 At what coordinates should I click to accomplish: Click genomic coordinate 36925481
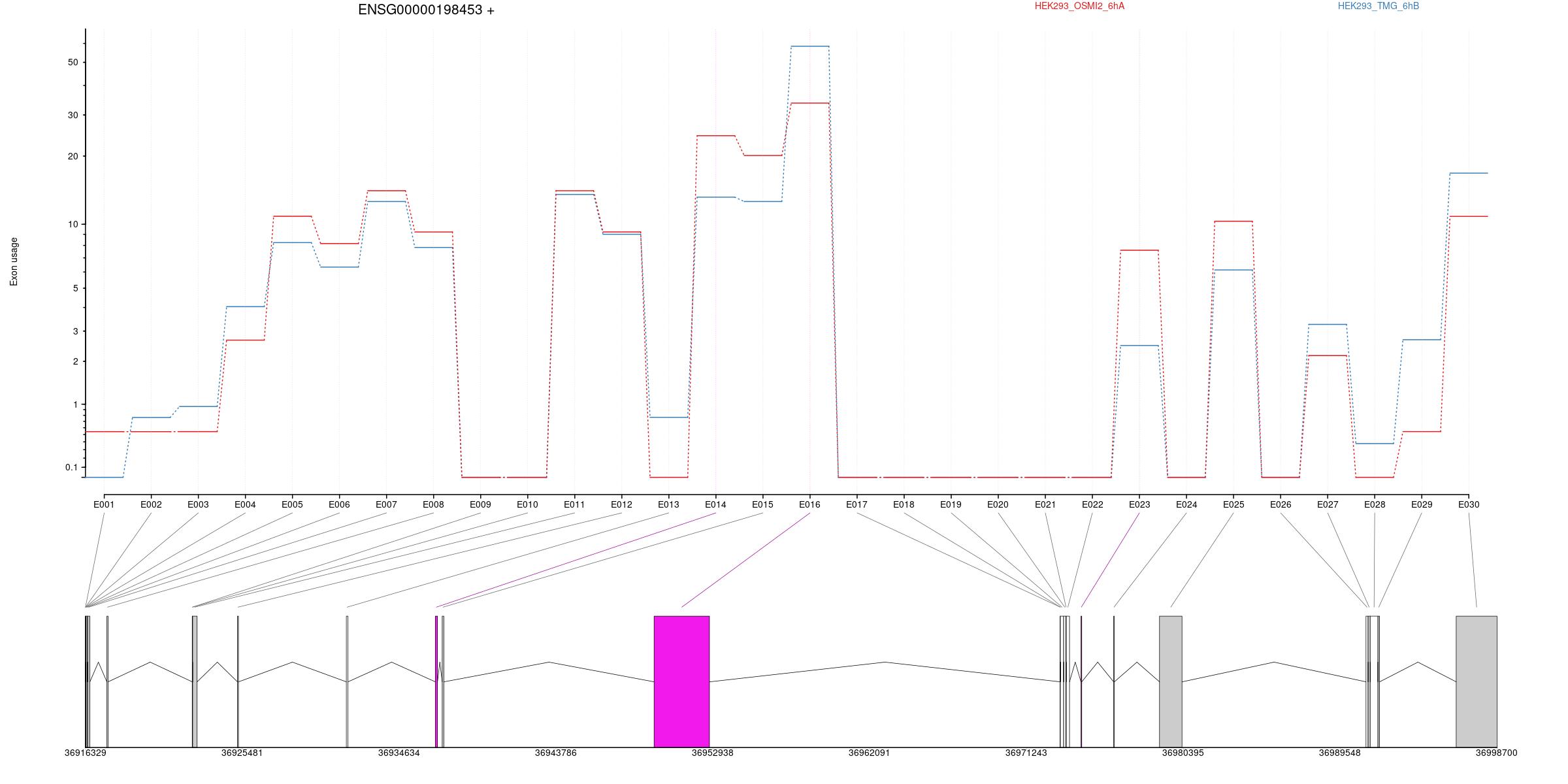tap(242, 753)
